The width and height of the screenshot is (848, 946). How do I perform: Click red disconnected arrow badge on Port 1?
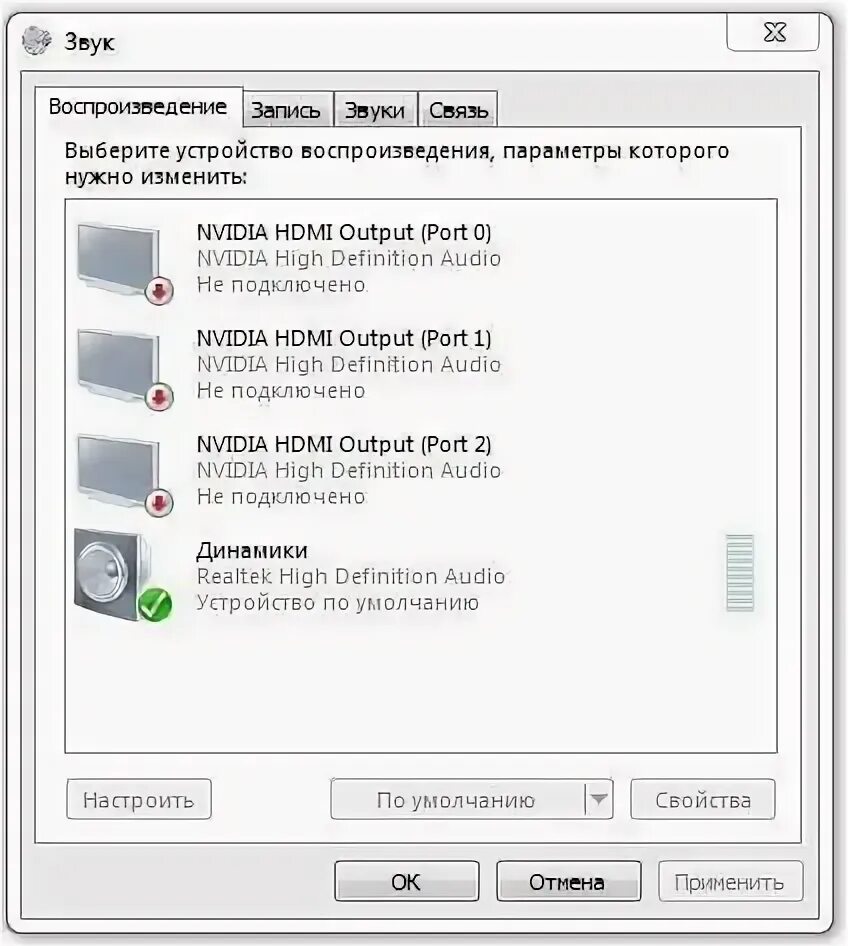(x=159, y=396)
